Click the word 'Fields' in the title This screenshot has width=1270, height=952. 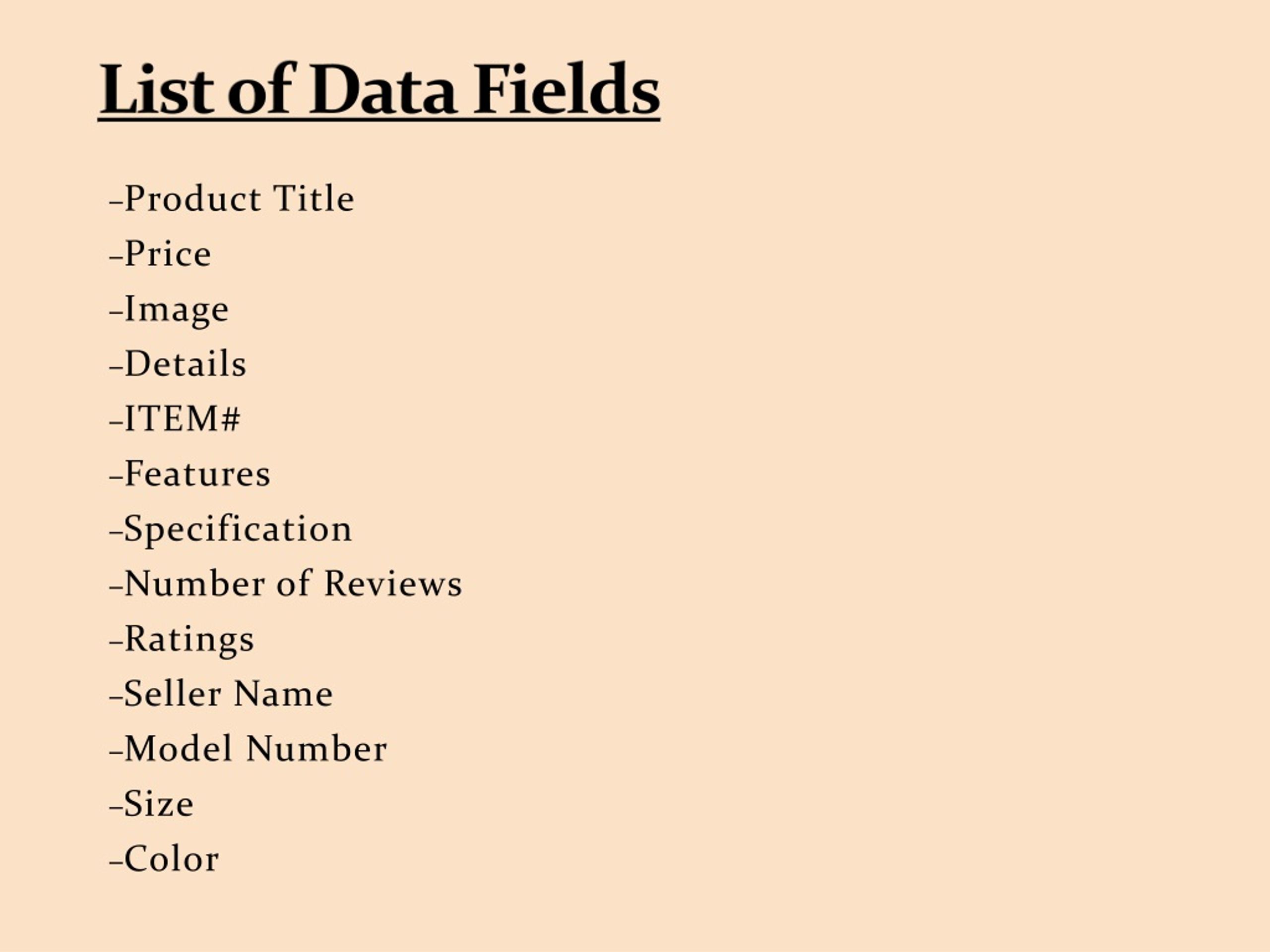coord(567,89)
